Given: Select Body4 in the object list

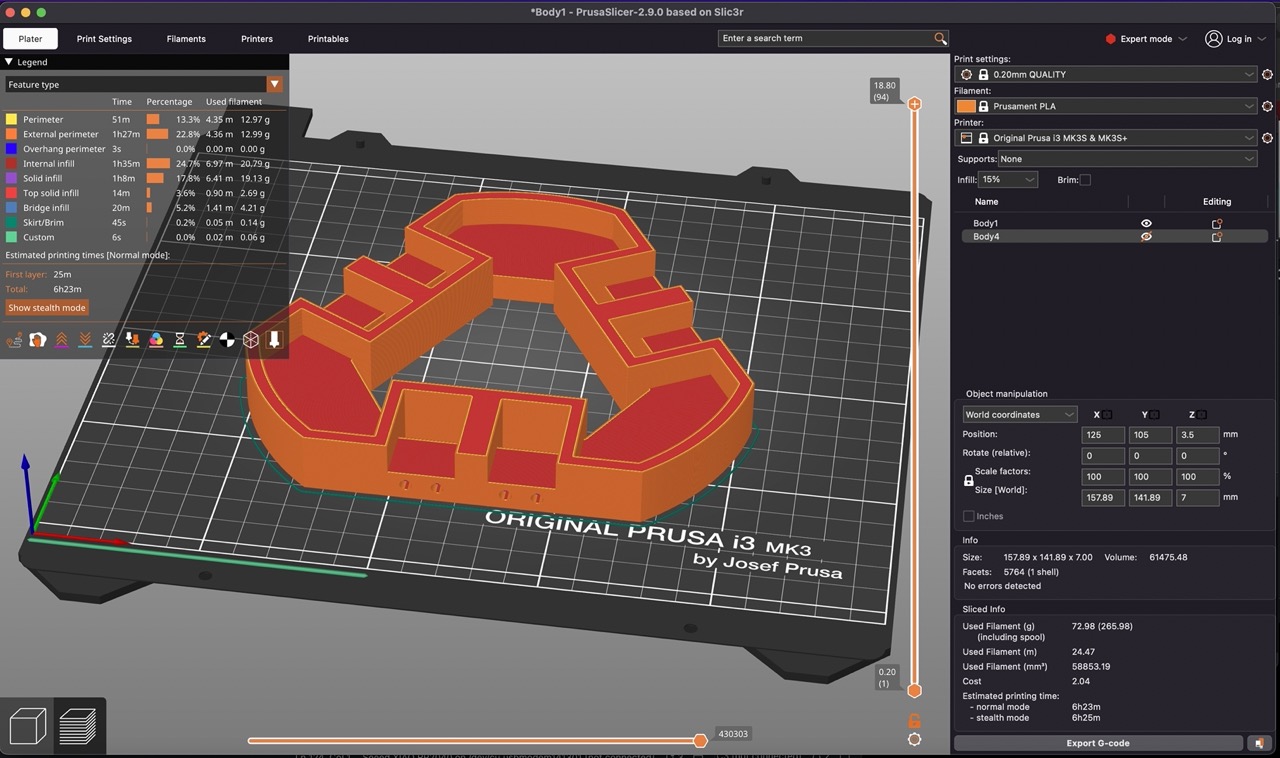Looking at the screenshot, I should [x=985, y=237].
